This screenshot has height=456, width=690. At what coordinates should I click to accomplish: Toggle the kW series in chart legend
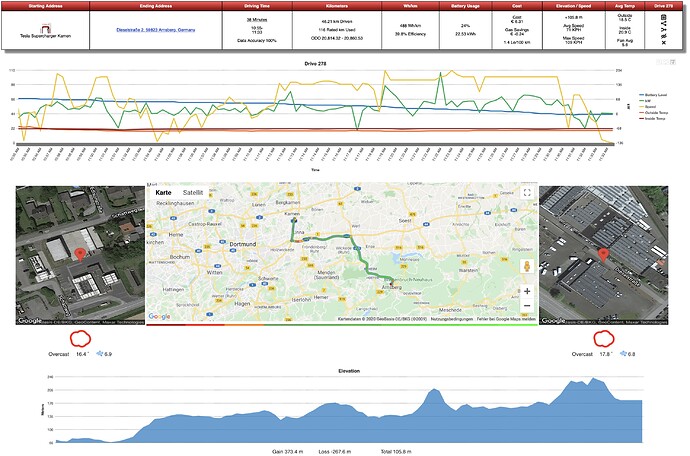[645, 101]
